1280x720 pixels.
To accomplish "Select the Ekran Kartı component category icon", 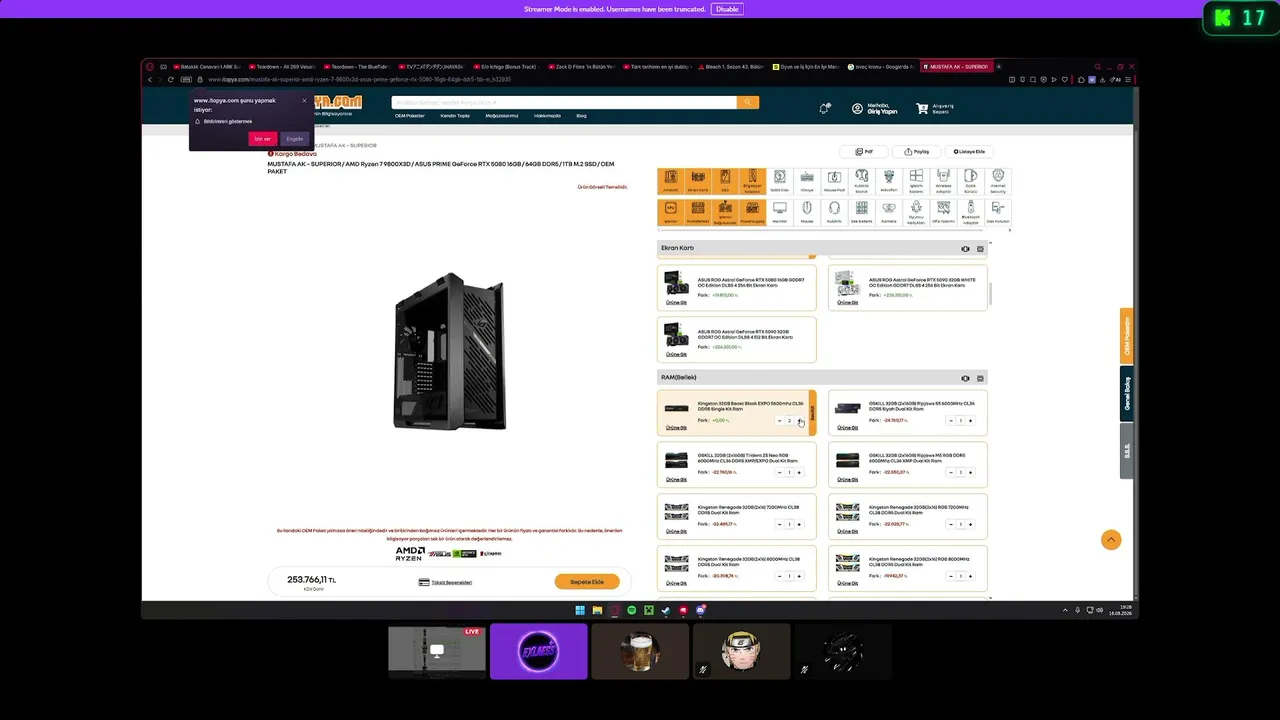I will pyautogui.click(x=698, y=181).
